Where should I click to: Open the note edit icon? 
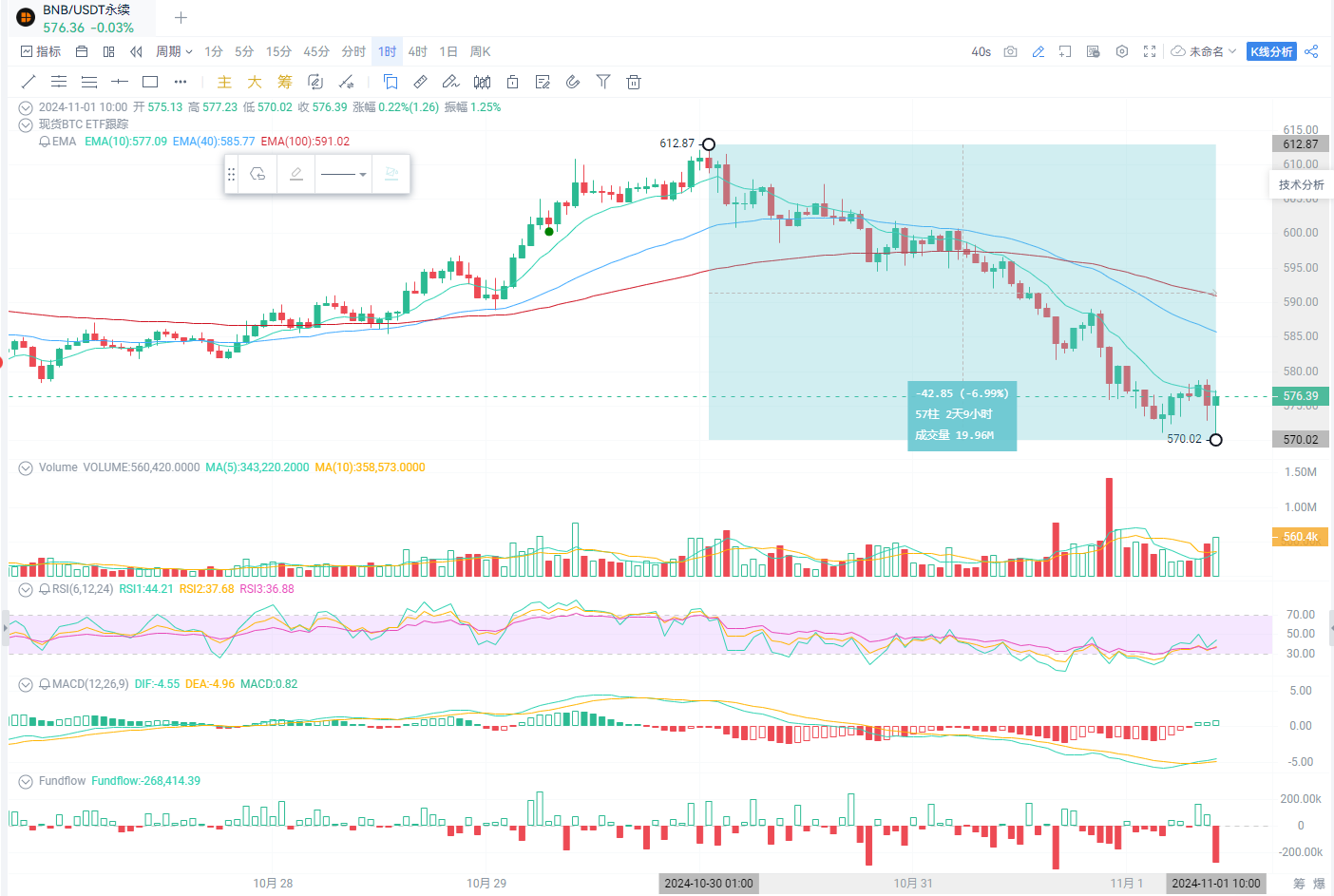click(x=543, y=82)
